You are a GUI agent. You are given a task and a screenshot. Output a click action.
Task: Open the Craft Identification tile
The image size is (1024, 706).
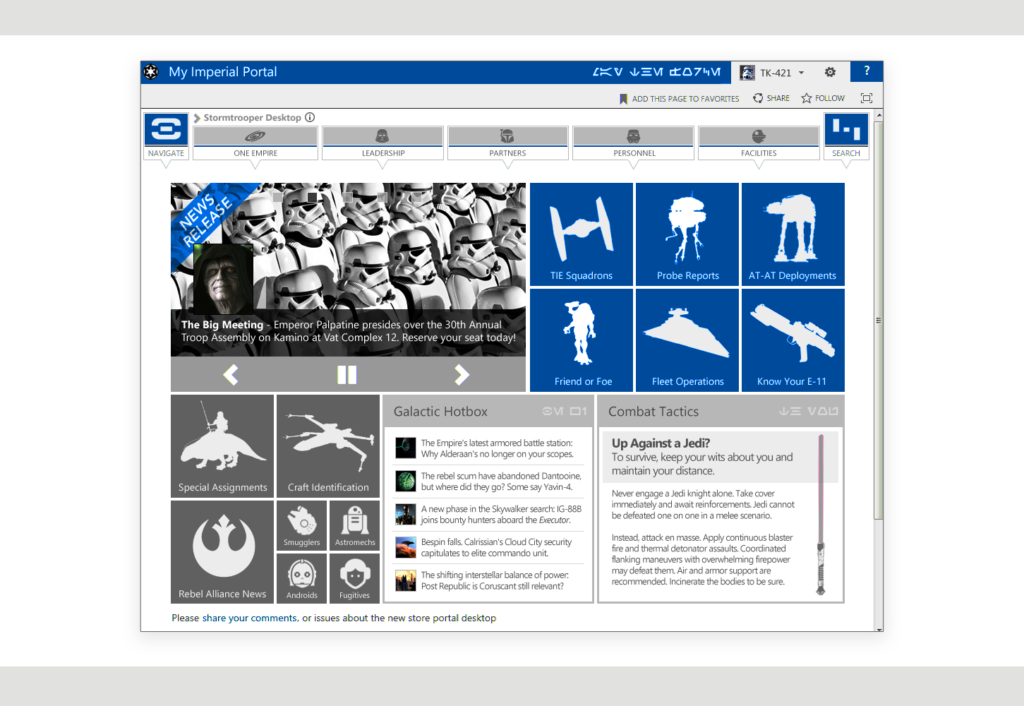point(328,446)
